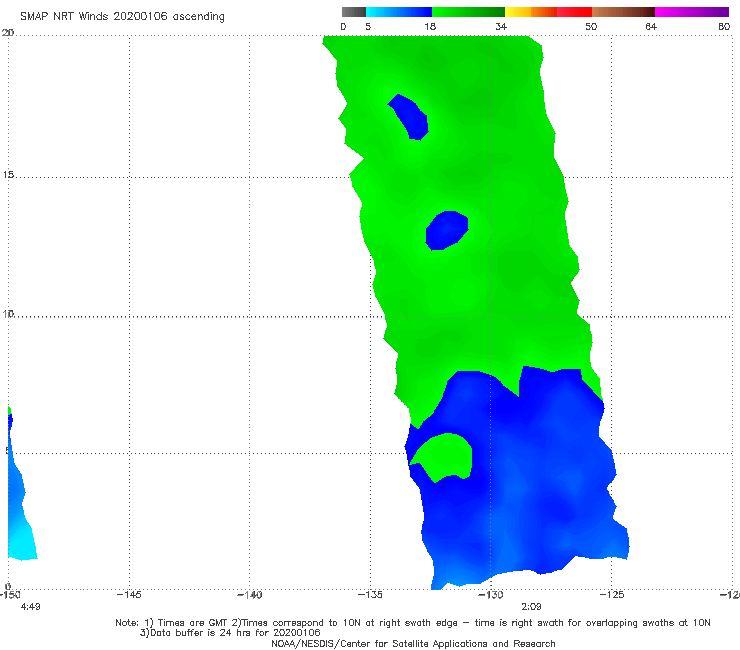Click the 'Times are GMT' note line
Image resolution: width=740 pixels, height=650 pixels.
413,623
